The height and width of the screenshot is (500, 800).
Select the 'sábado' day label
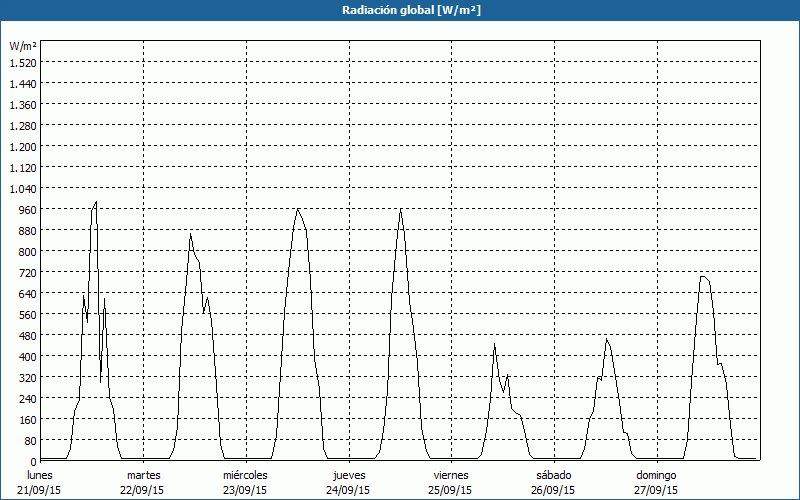(x=554, y=475)
